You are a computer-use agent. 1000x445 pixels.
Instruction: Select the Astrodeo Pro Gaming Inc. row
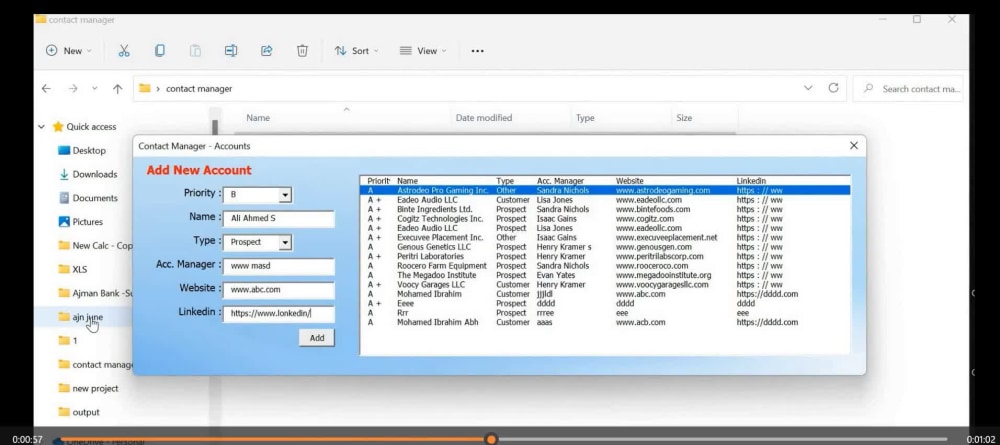pyautogui.click(x=605, y=190)
